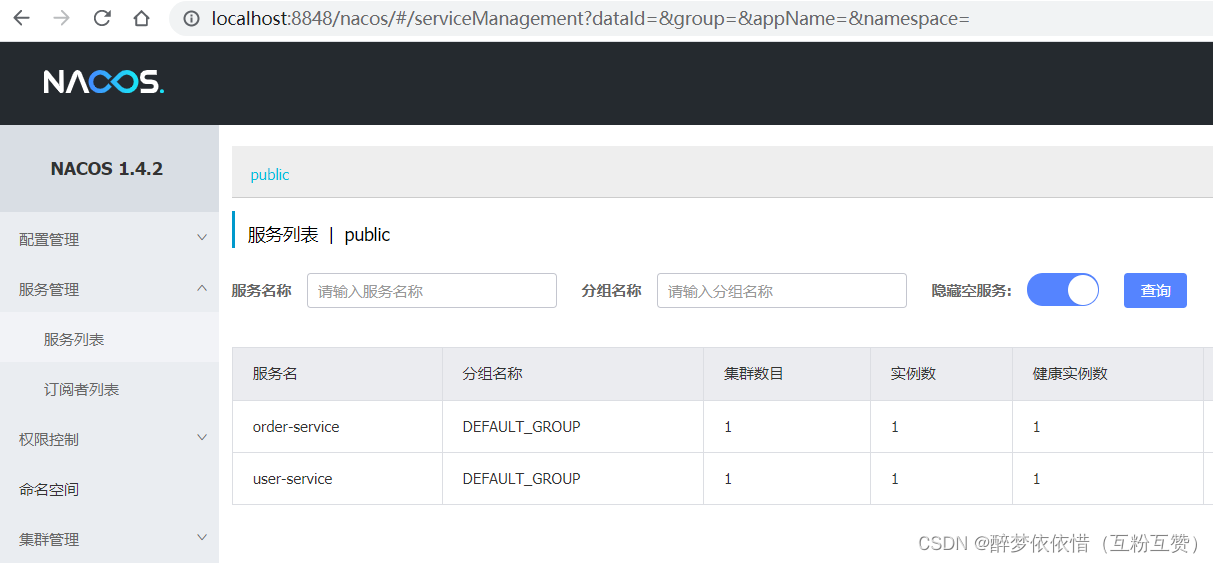
Task: Select the public namespace tab
Action: [x=270, y=174]
